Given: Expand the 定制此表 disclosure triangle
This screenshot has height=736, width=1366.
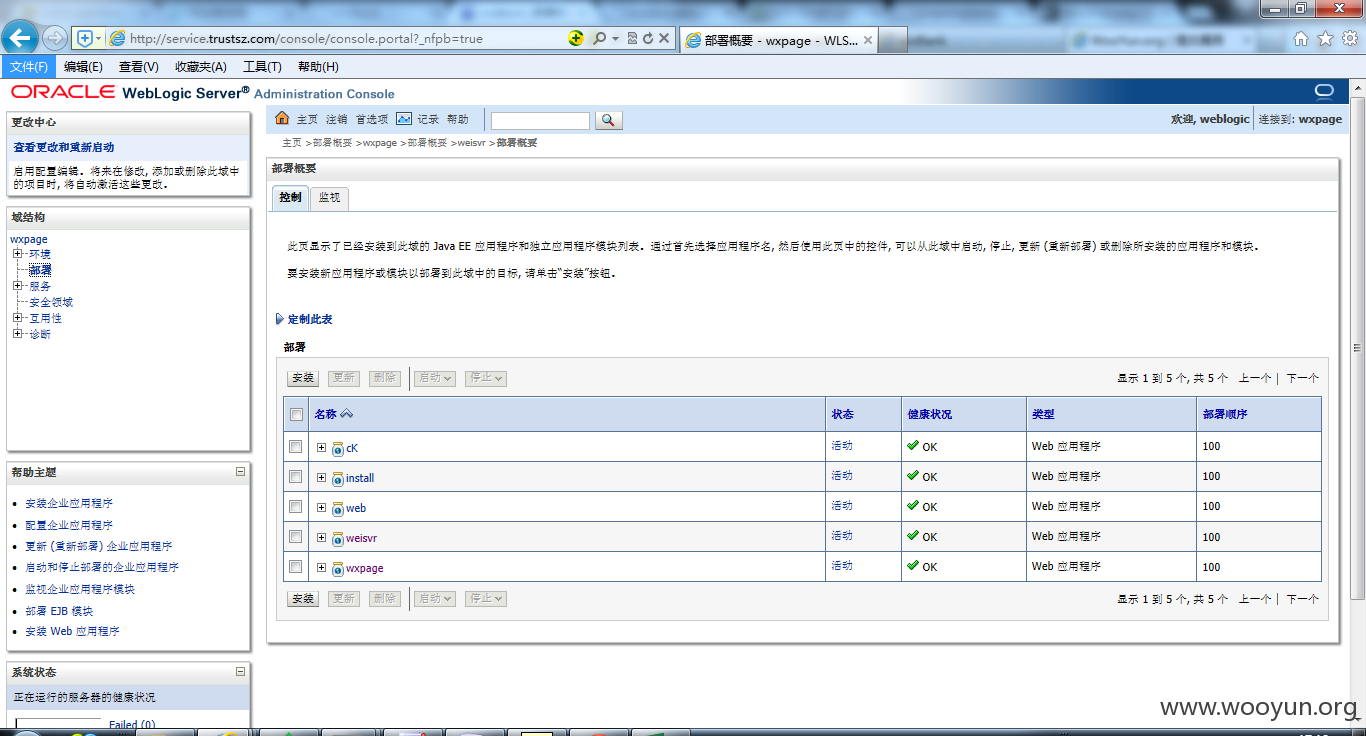Looking at the screenshot, I should click(280, 319).
